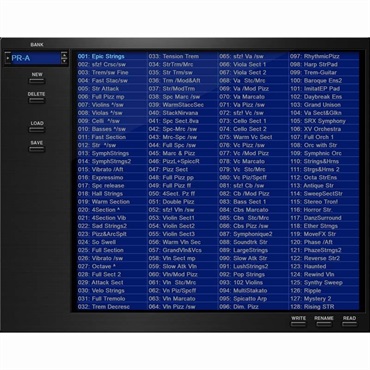
Task: Click the NEW bank button
Action: pos(37,81)
